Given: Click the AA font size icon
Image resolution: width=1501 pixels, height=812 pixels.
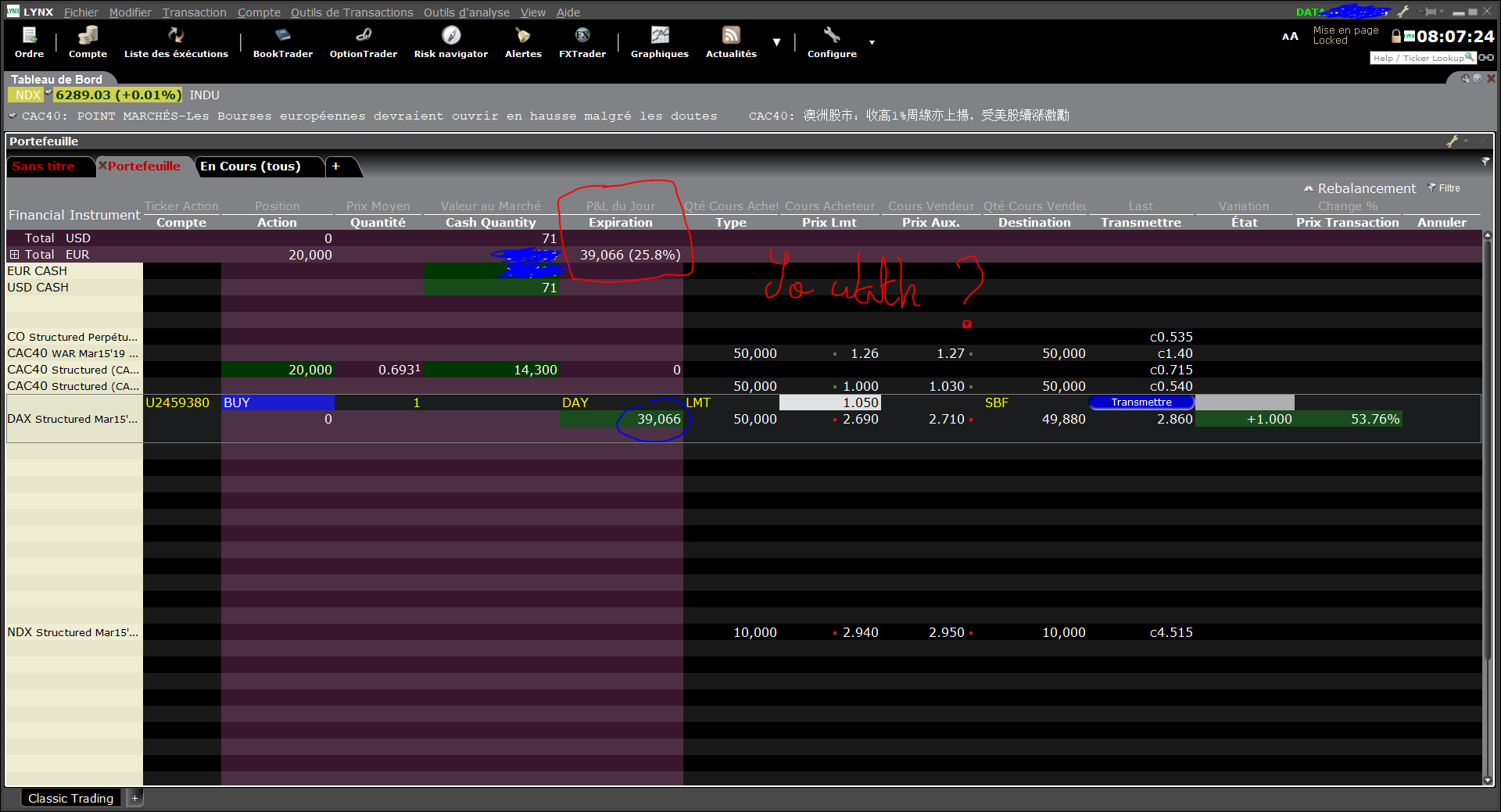Looking at the screenshot, I should 1290,36.
